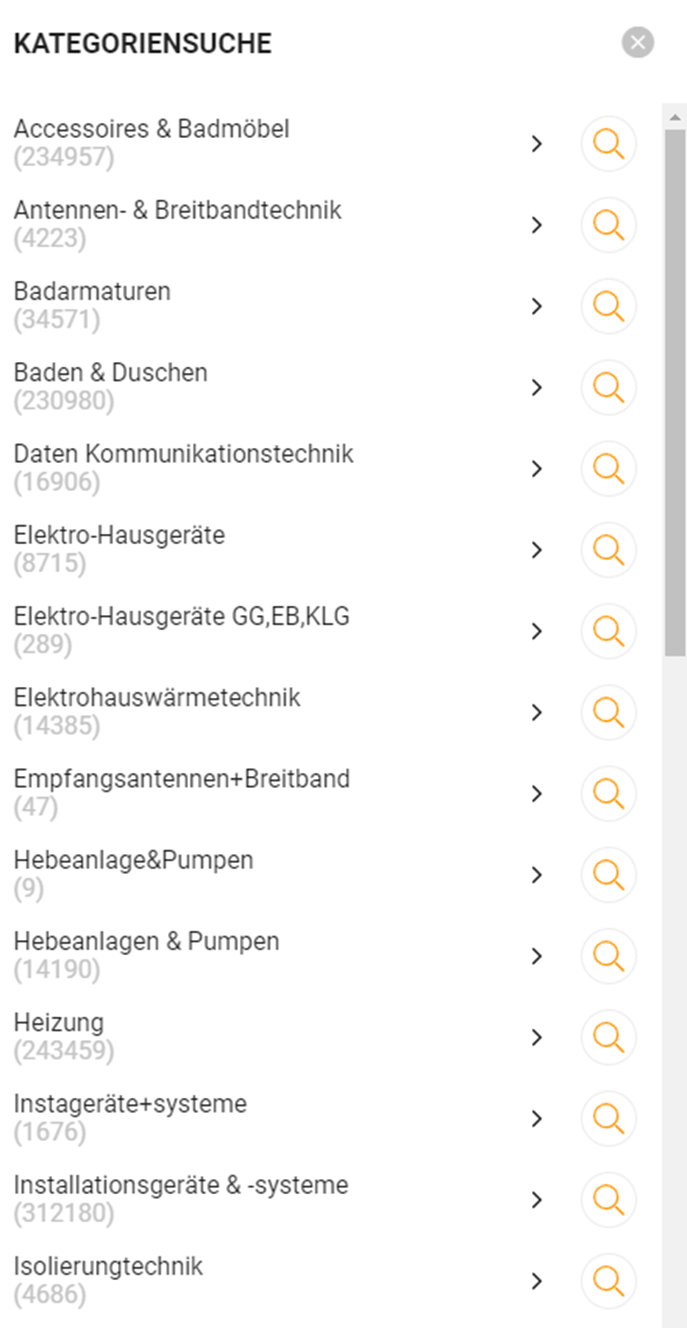Expand Installationsgeräte & -systeme arrow
The width and height of the screenshot is (687, 1328).
point(537,1200)
